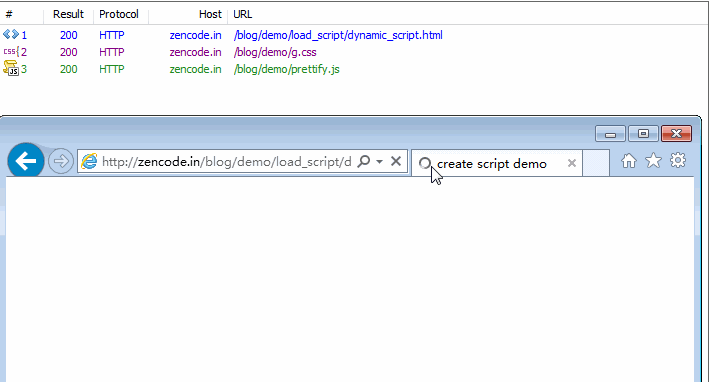Close the Internet Explorer window

[676, 134]
